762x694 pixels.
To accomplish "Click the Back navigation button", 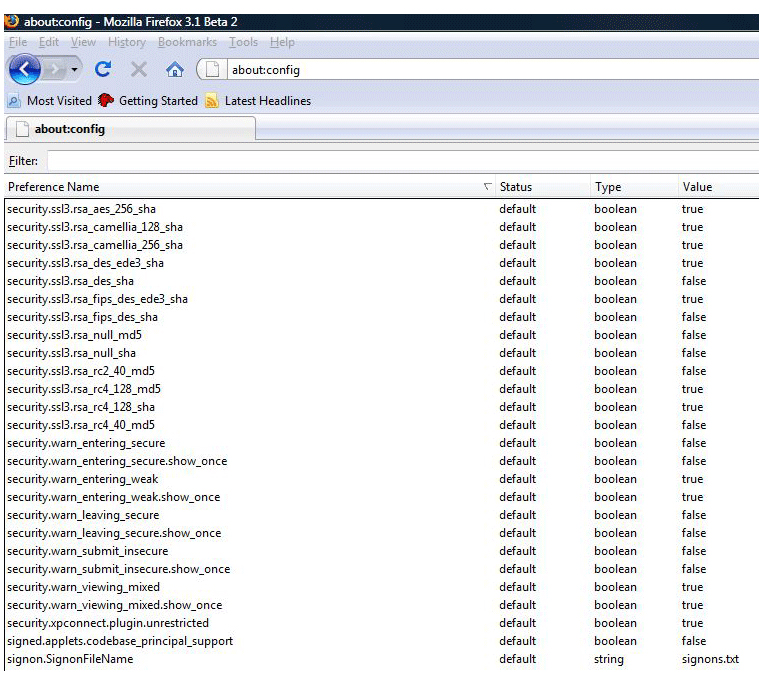I will pos(25,70).
